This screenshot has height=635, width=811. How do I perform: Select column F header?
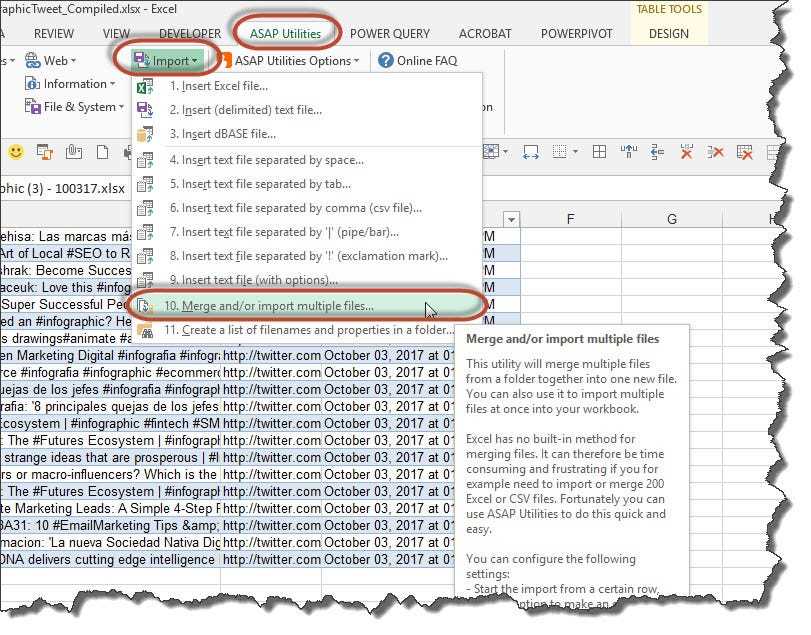click(x=570, y=219)
